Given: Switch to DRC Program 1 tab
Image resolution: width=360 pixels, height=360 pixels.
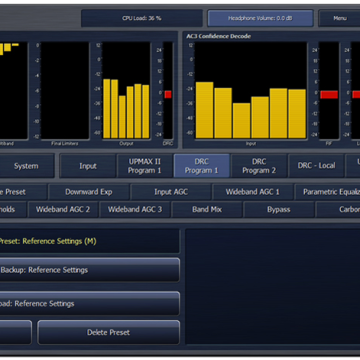Looking at the screenshot, I should (x=202, y=166).
